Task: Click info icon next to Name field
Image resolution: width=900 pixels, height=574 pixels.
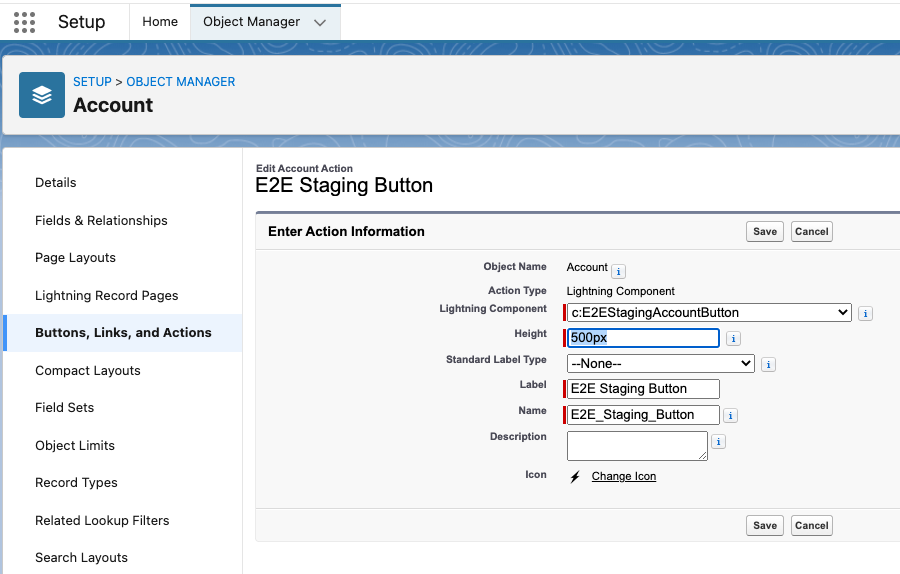Action: tap(731, 416)
